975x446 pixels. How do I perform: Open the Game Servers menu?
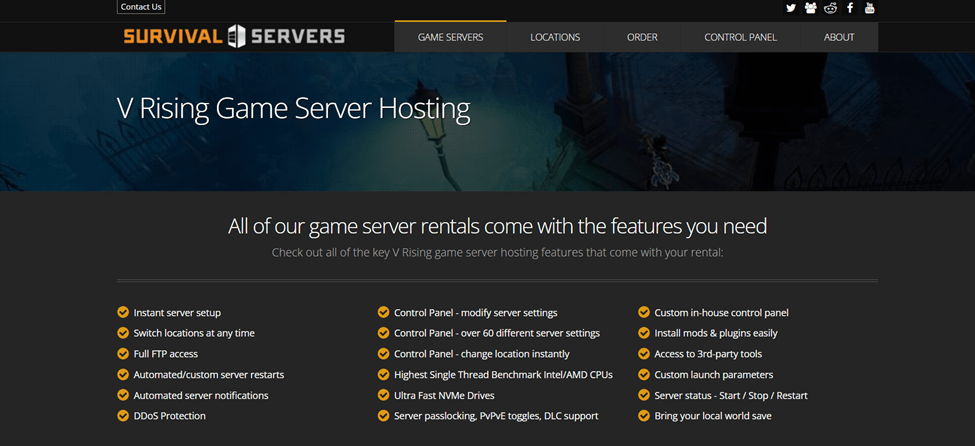(x=450, y=37)
